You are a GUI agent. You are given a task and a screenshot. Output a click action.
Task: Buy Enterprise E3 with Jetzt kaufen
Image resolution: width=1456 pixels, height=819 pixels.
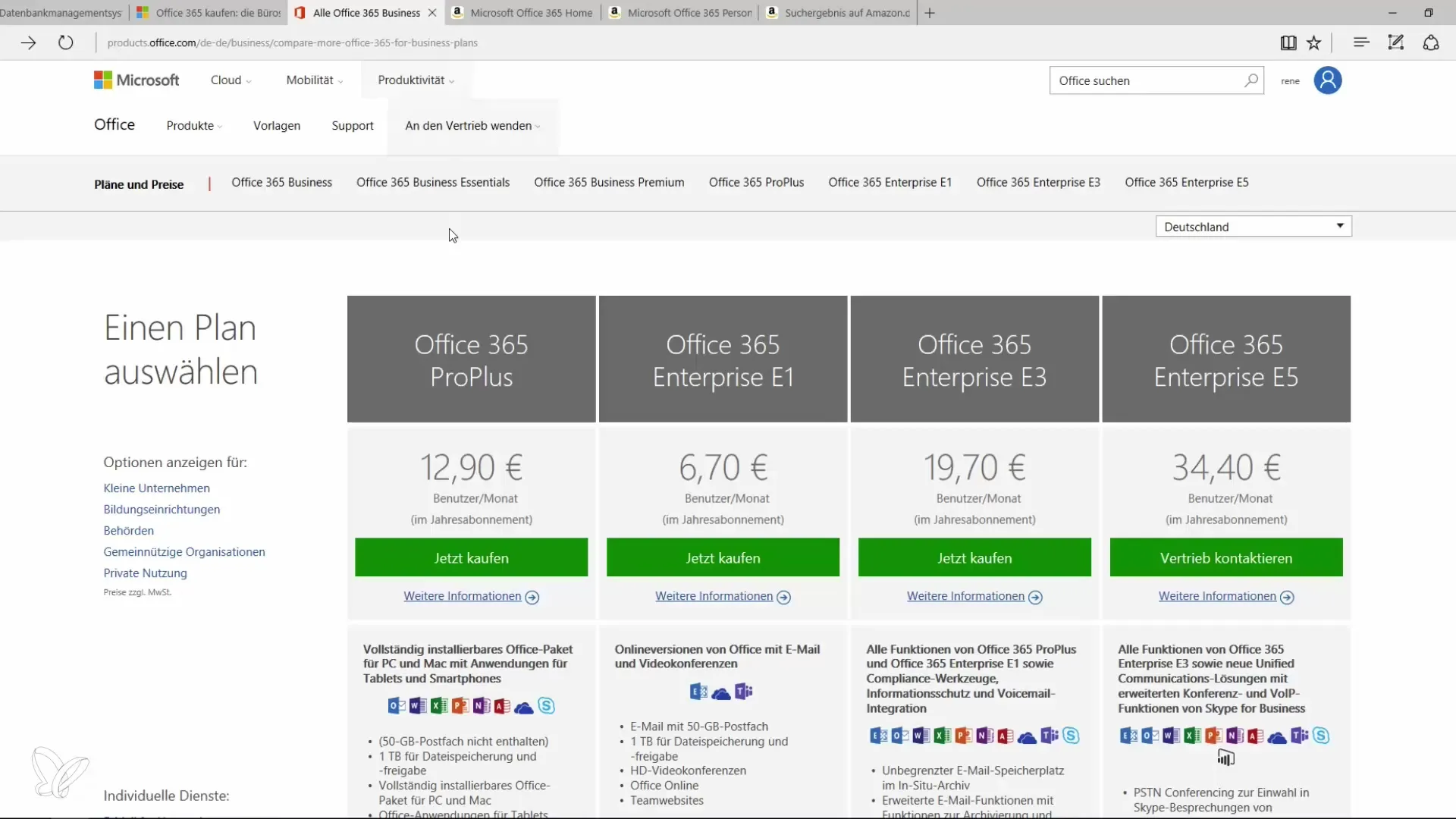974,557
